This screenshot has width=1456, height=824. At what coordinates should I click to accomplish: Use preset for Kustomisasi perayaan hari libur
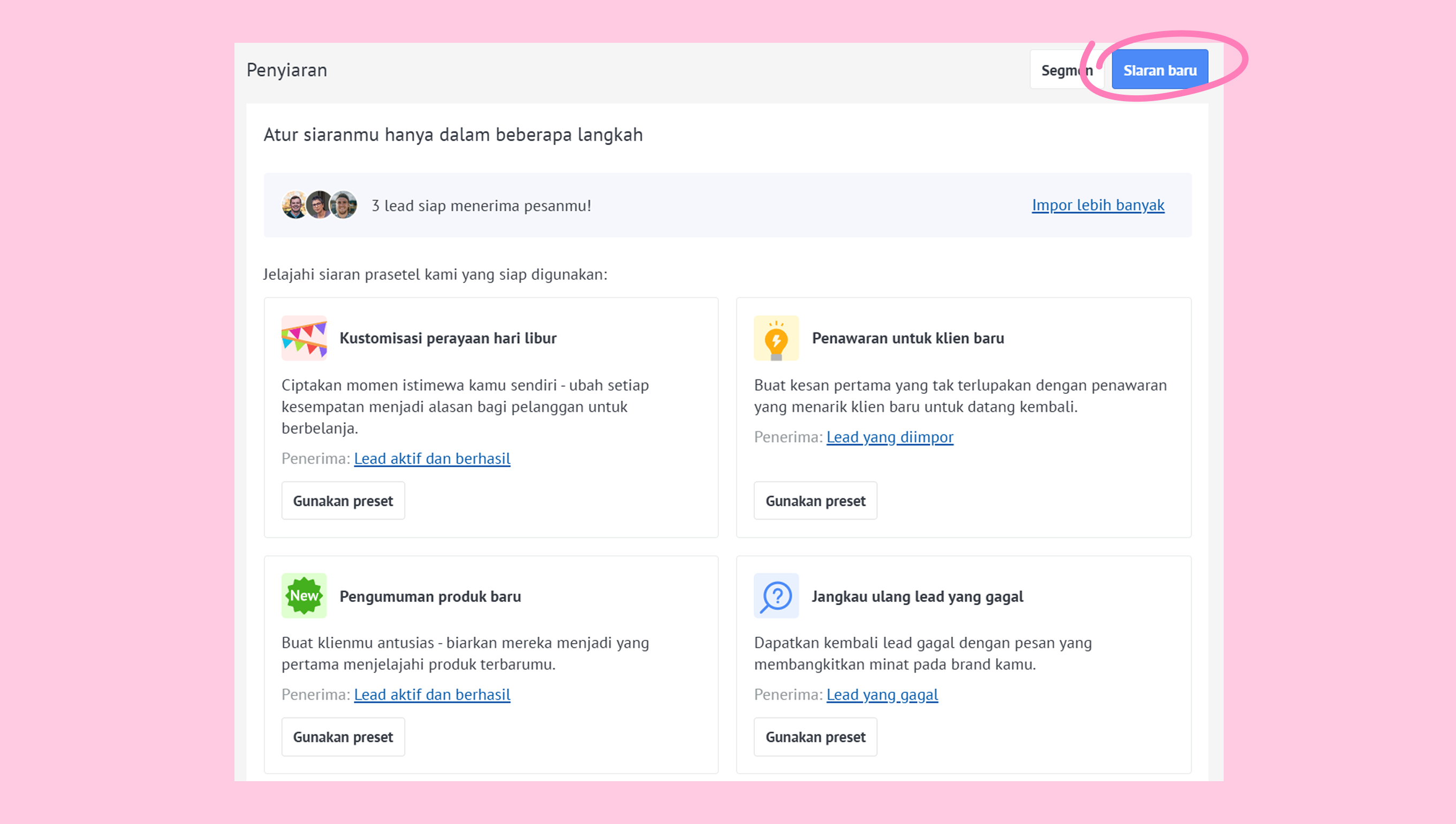(x=343, y=501)
